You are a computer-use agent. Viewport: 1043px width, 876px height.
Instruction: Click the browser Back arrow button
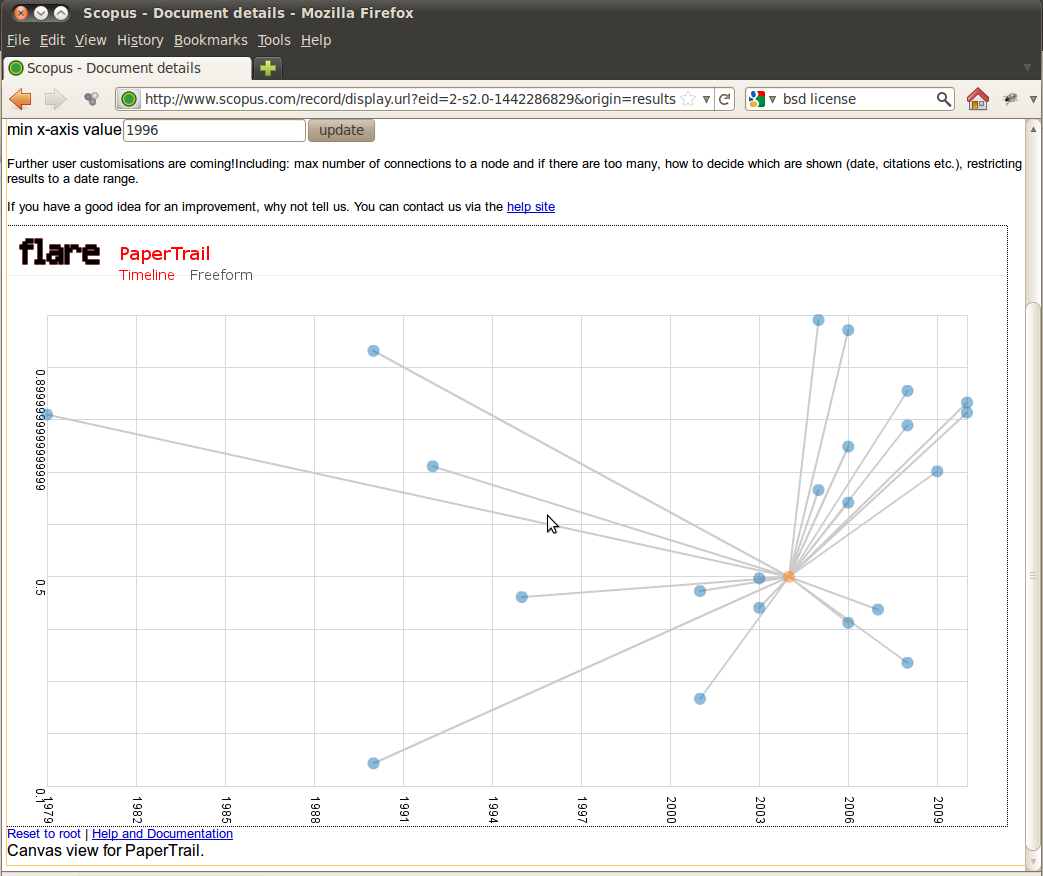point(21,99)
